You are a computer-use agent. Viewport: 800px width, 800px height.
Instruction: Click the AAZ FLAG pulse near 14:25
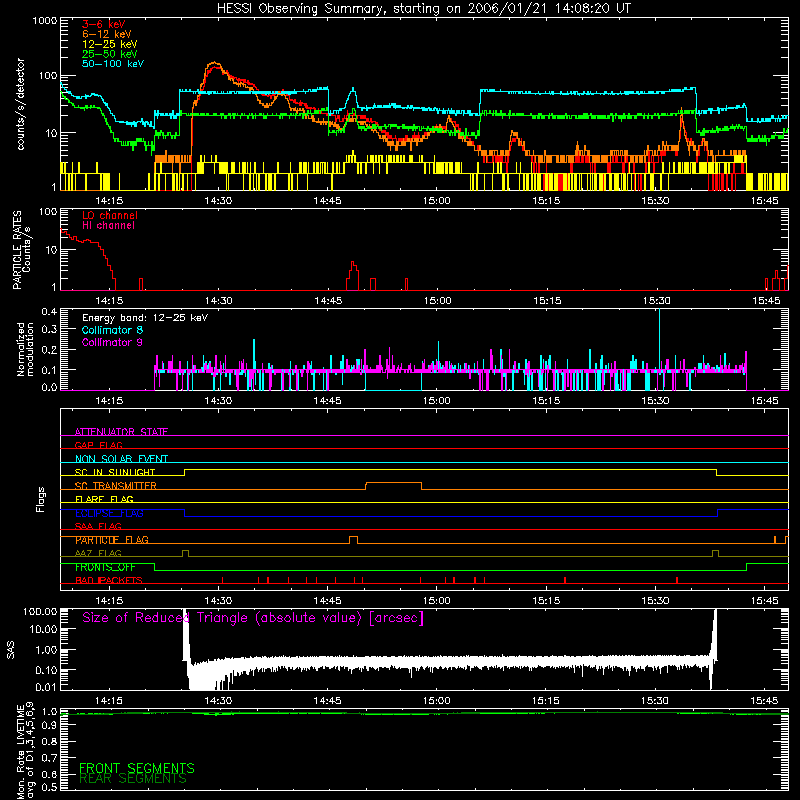coord(185,553)
